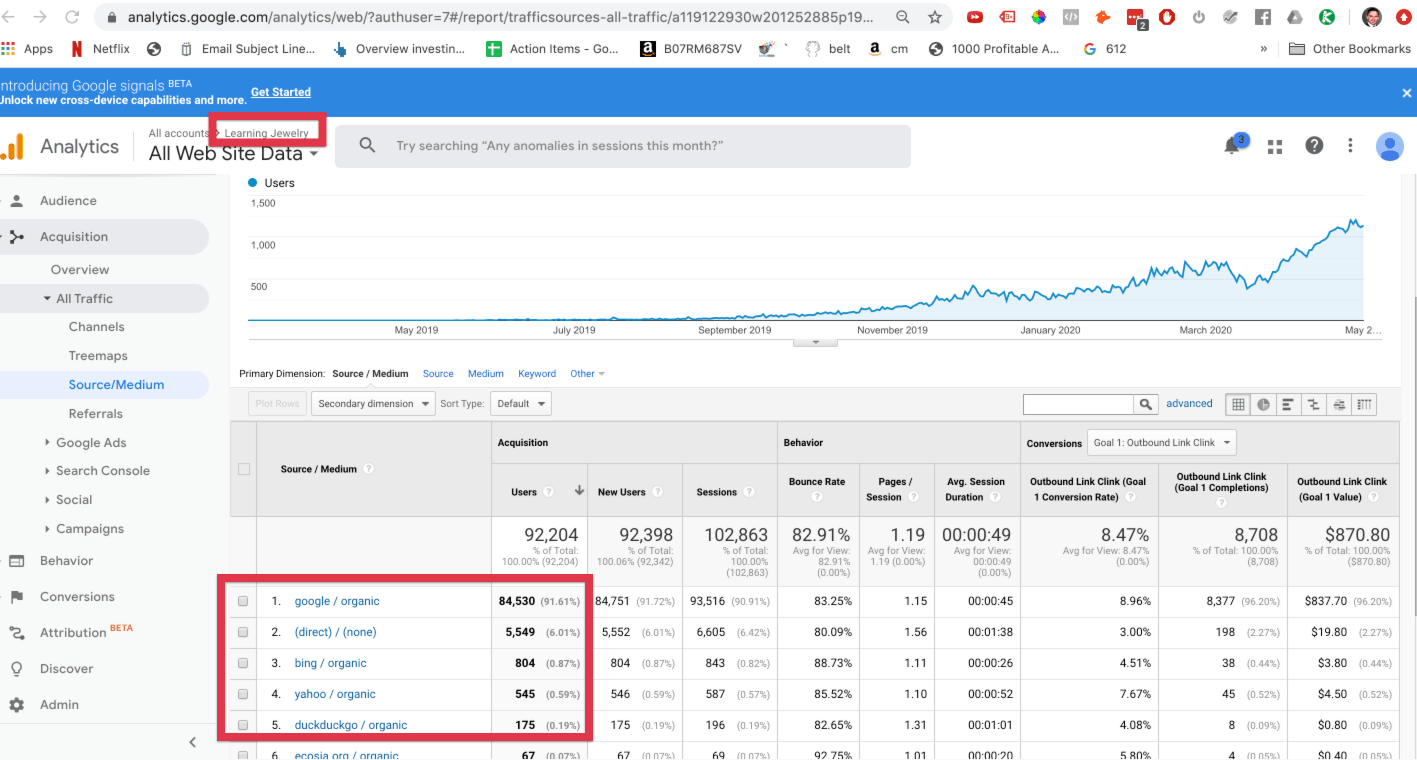Viewport: 1417px width, 760px height.
Task: Click the Analytics search box
Action: click(x=623, y=146)
